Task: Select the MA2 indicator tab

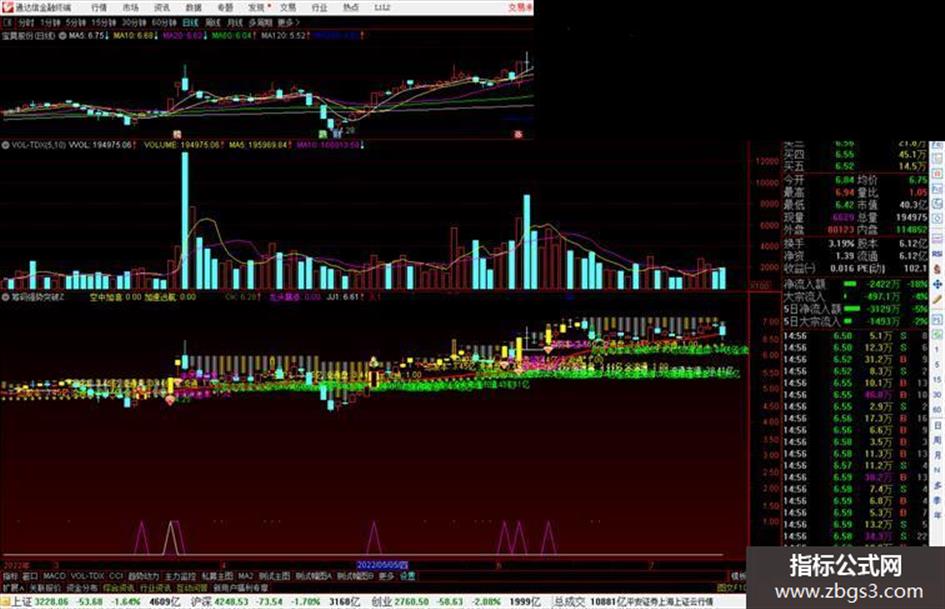Action: 245,576
